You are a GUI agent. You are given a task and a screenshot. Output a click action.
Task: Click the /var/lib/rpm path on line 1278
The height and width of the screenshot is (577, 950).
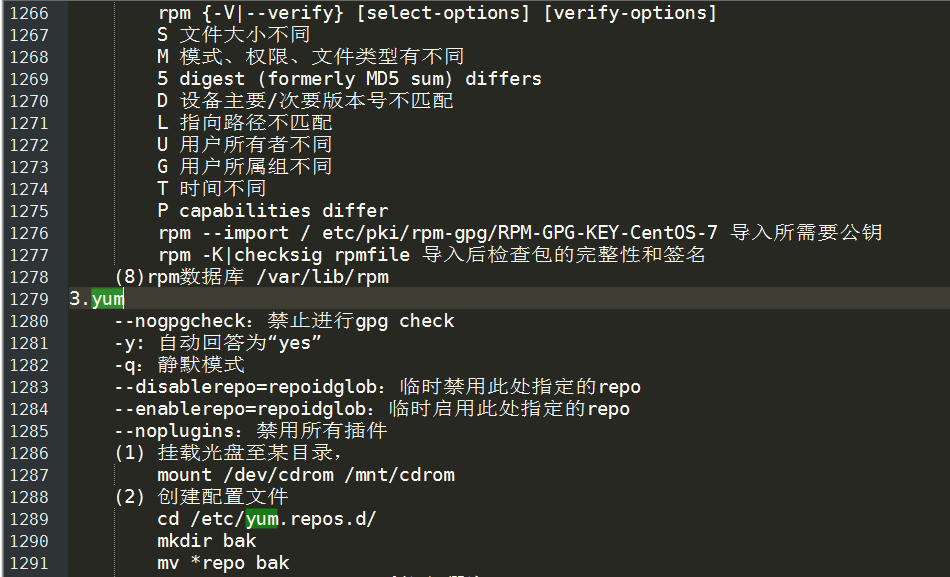click(322, 277)
